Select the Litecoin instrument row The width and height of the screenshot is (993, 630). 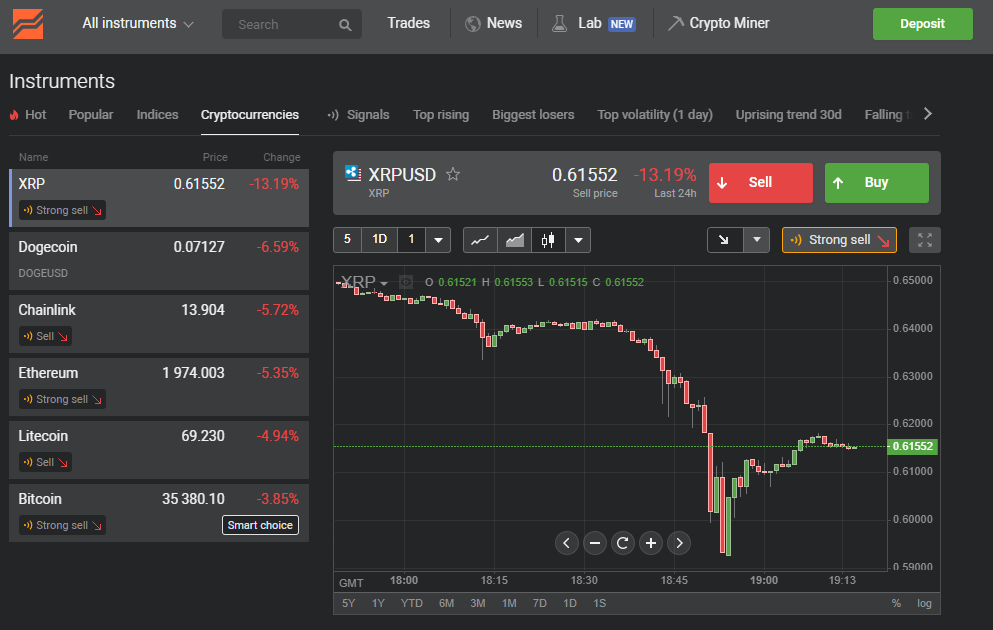[159, 450]
